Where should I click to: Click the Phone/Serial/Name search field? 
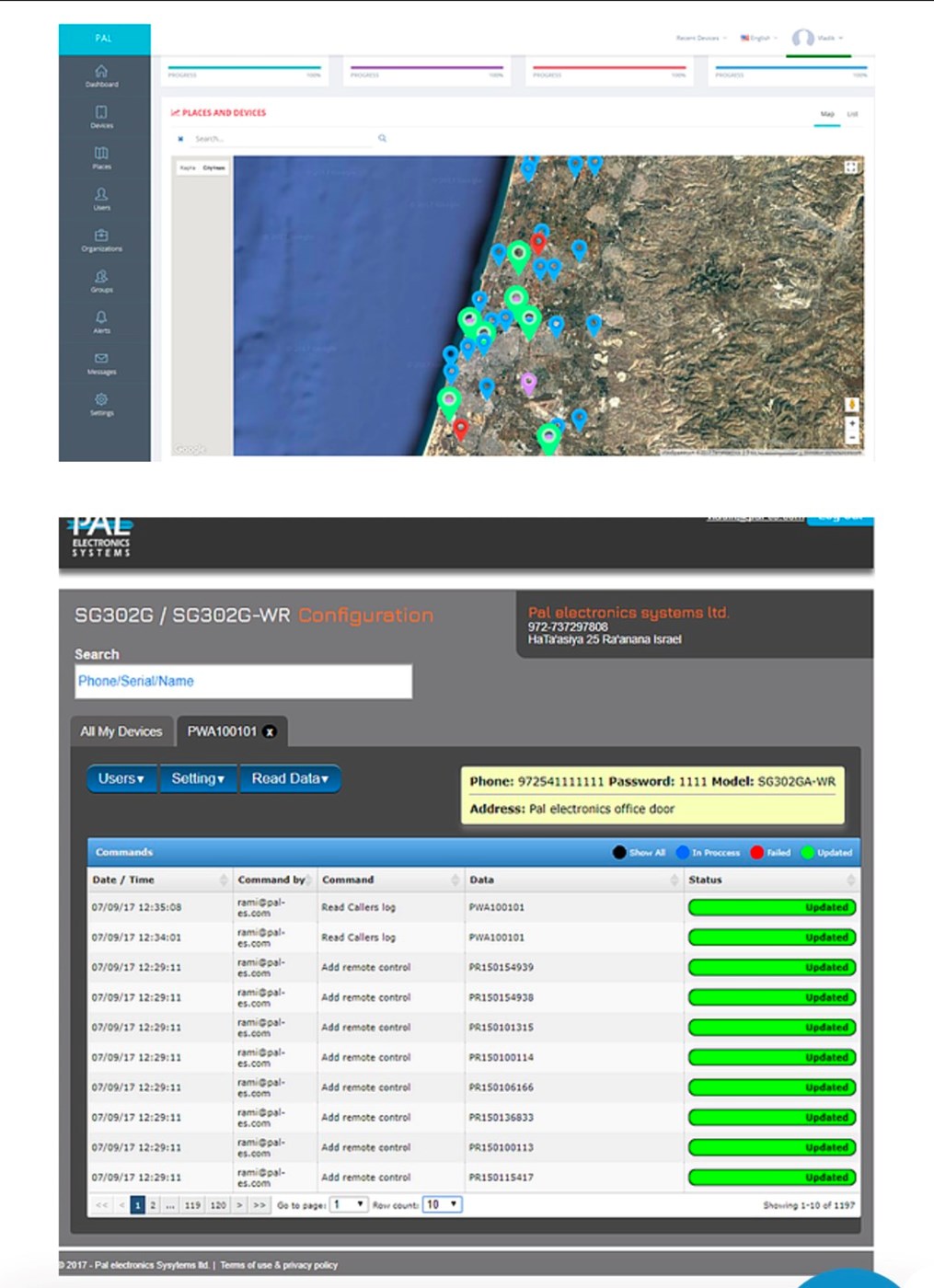[x=243, y=682]
